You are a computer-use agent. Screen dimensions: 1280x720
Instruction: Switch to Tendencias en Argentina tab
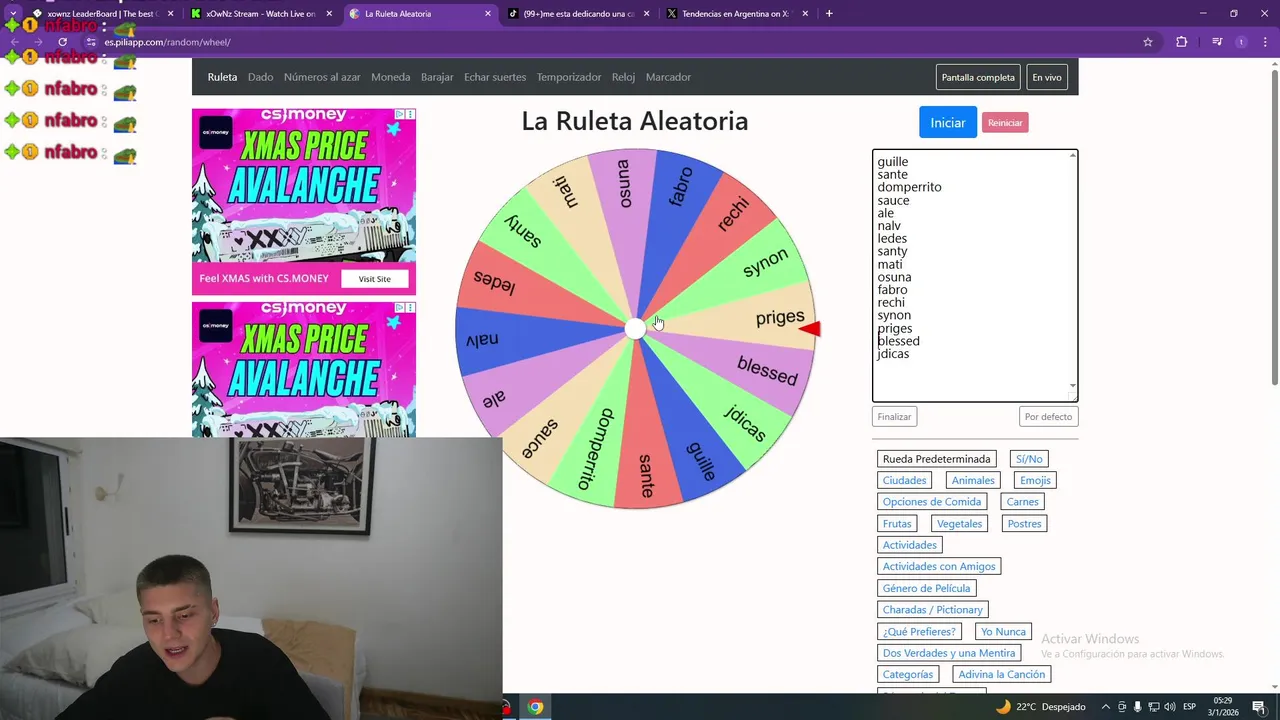736,14
